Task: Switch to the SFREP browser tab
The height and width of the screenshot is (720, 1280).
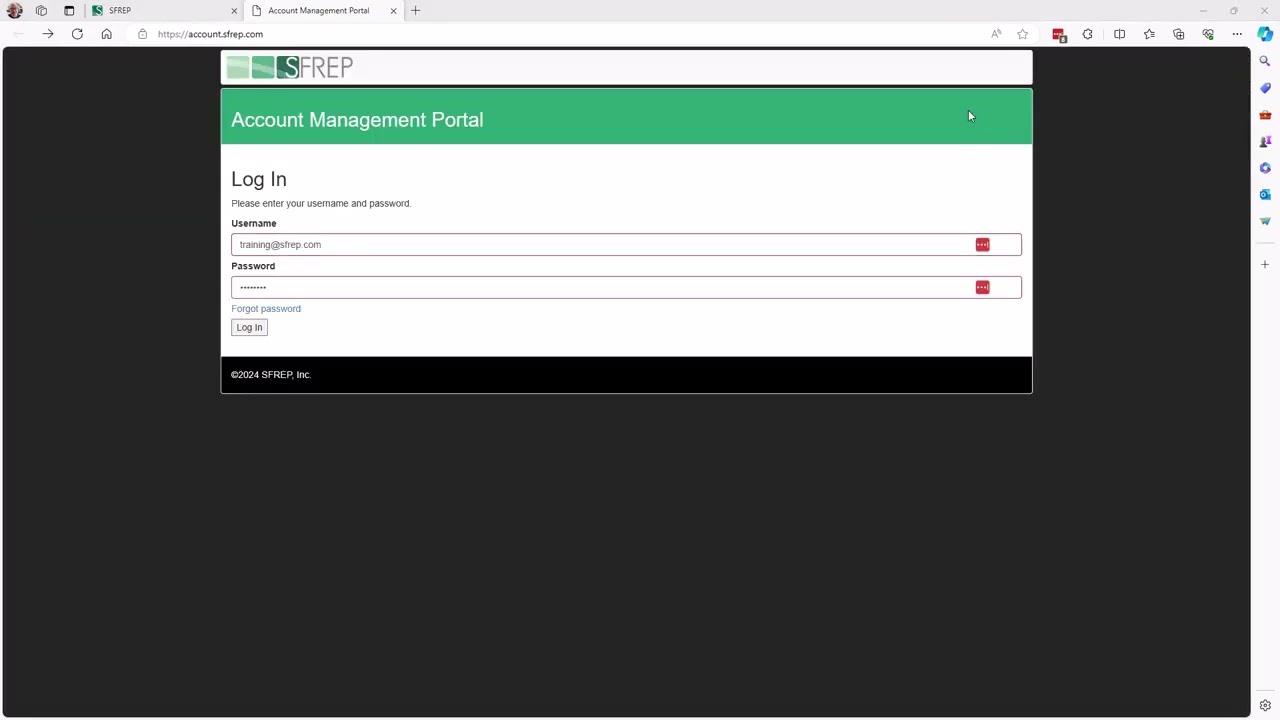Action: click(x=165, y=10)
